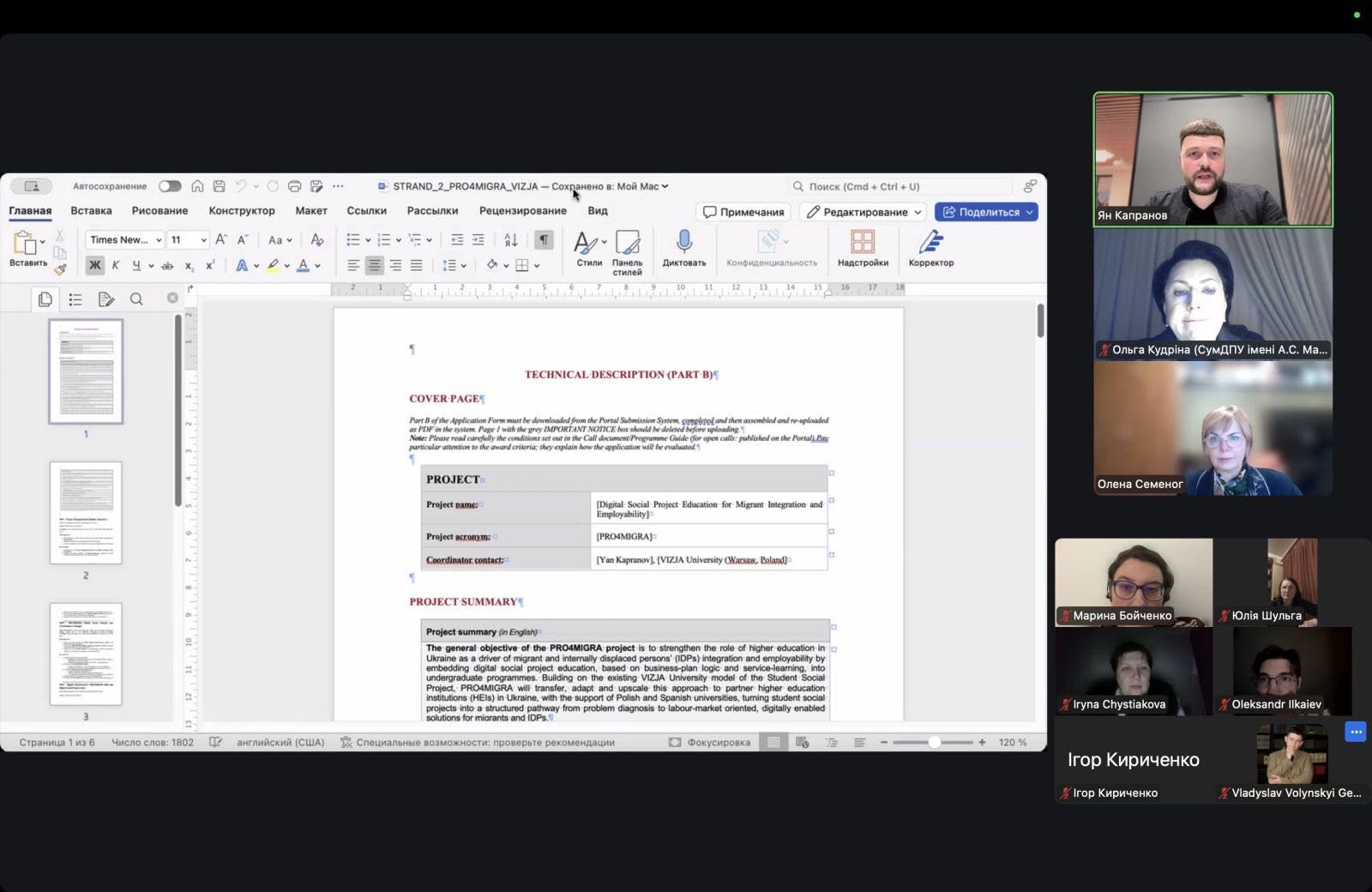Justify paragraph text alignment

[x=416, y=266]
